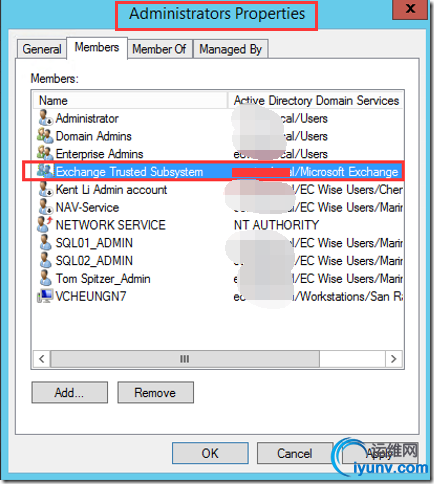This screenshot has width=434, height=484.
Task: Select the NAV-Service member name
Action: [x=87, y=207]
